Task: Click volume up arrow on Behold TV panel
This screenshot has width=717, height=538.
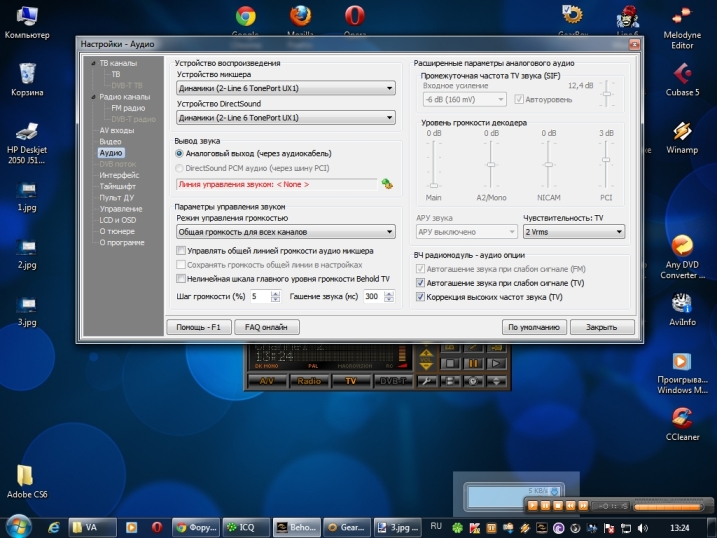Action: click(427, 353)
